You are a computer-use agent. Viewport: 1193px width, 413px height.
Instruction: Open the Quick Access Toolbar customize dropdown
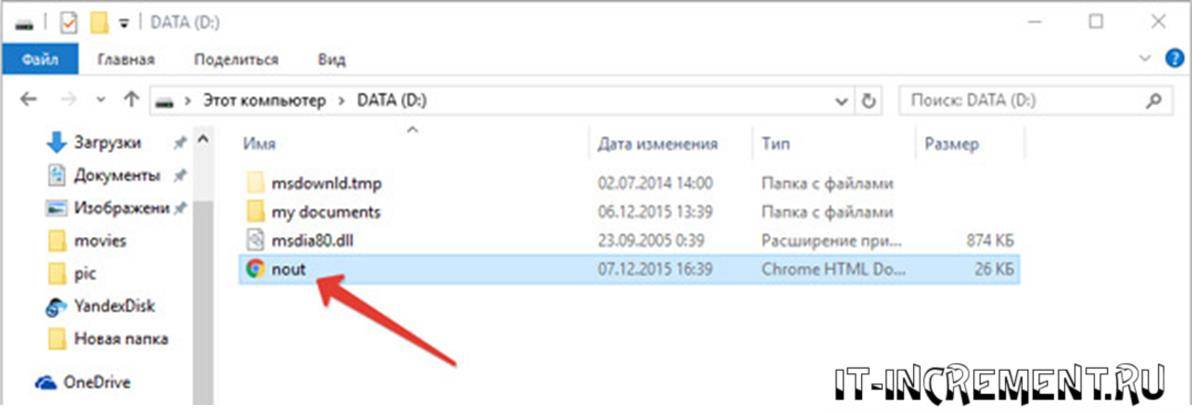coord(124,21)
